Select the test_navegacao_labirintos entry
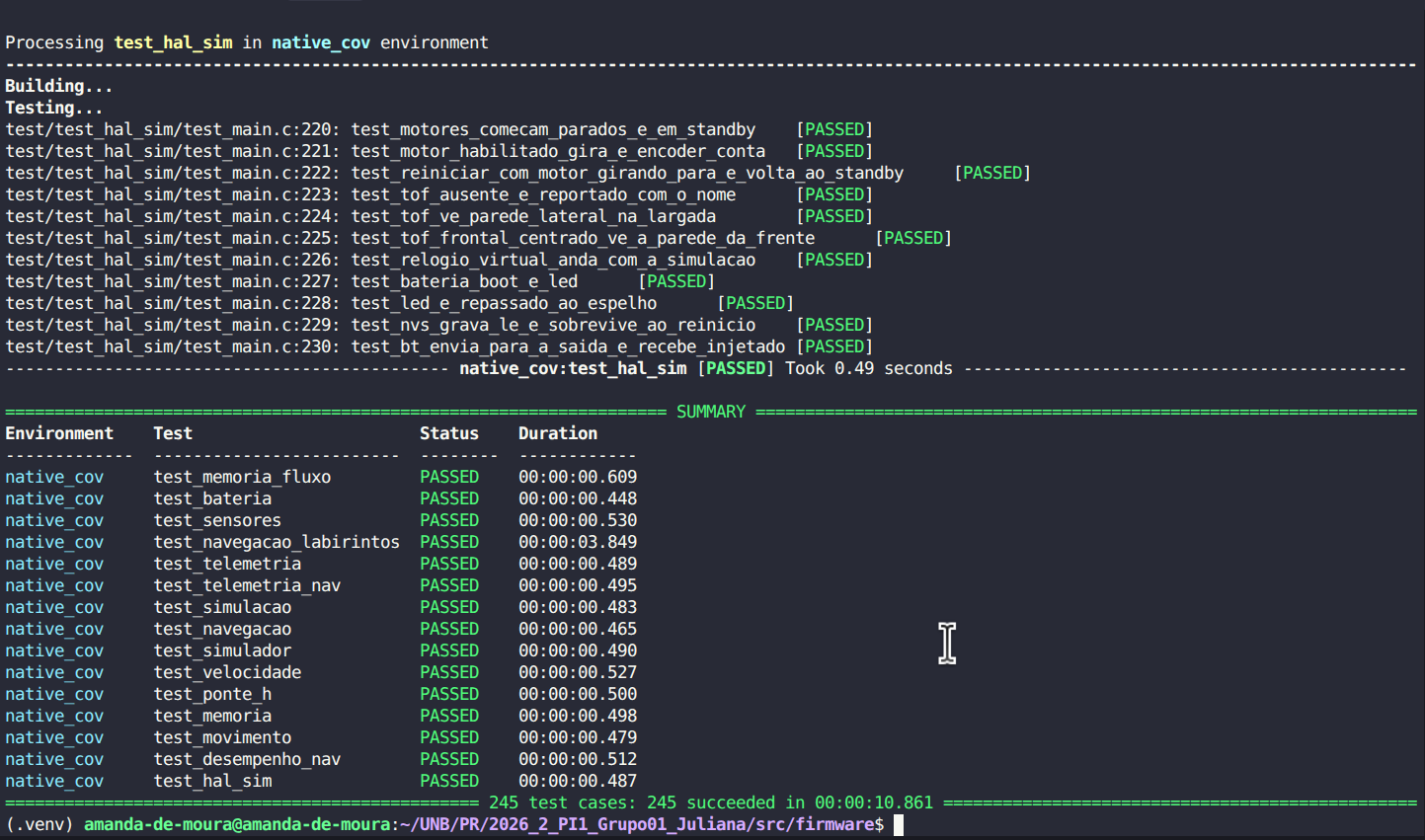 (277, 542)
